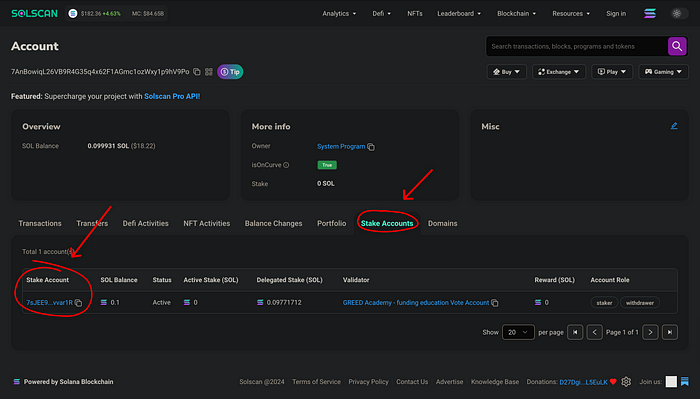Click the Delegated Stake (SOL) column header

[x=289, y=280]
